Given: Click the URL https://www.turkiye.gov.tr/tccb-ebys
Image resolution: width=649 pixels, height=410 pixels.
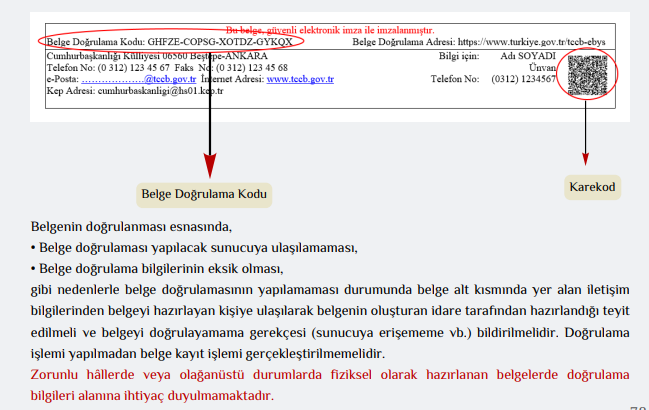Looking at the screenshot, I should pyautogui.click(x=531, y=42).
